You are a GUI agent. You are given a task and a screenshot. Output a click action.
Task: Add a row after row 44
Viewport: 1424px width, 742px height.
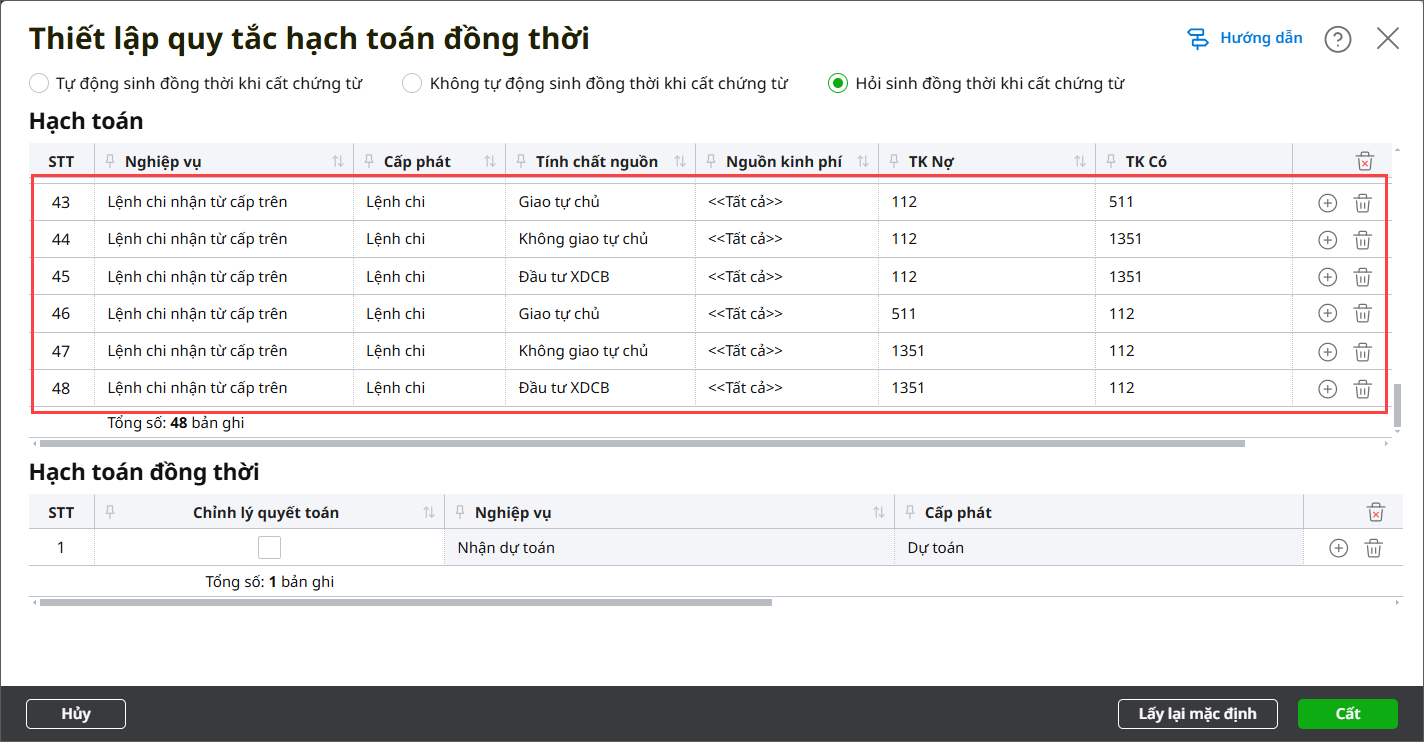pos(1327,240)
